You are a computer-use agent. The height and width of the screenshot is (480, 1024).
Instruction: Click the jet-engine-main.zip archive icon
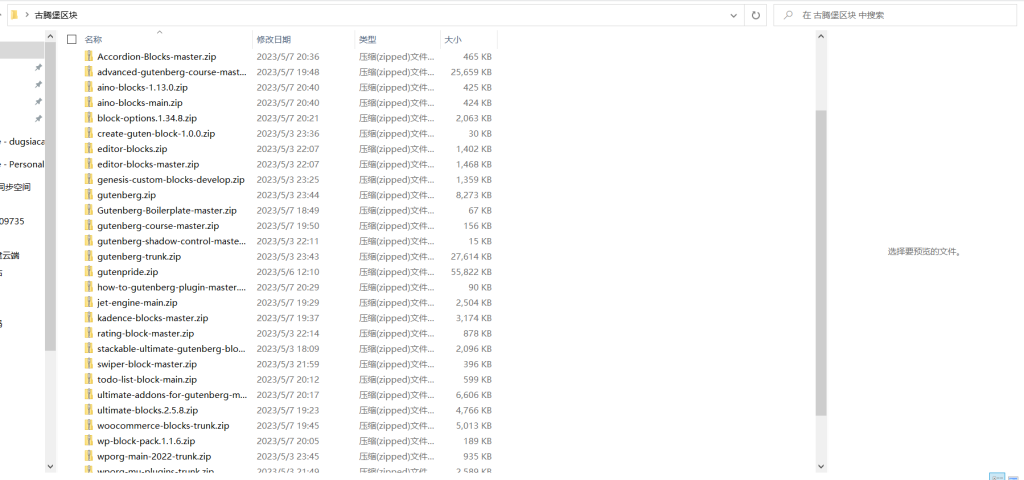[x=89, y=302]
